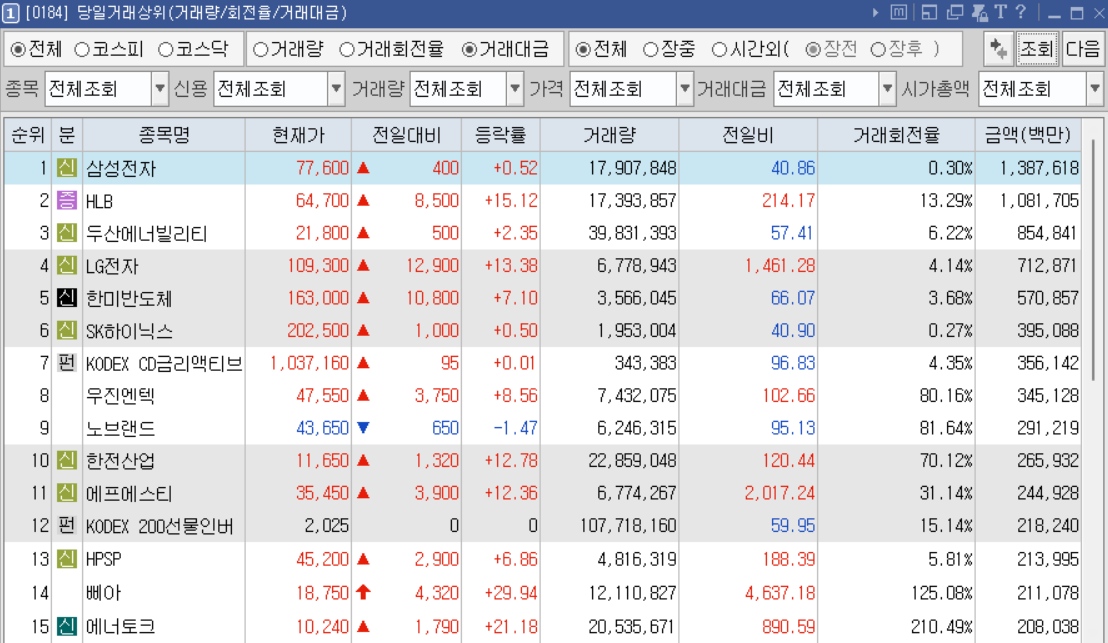This screenshot has width=1108, height=643.
Task: Sort by the 종목명 column header
Action: [x=164, y=135]
